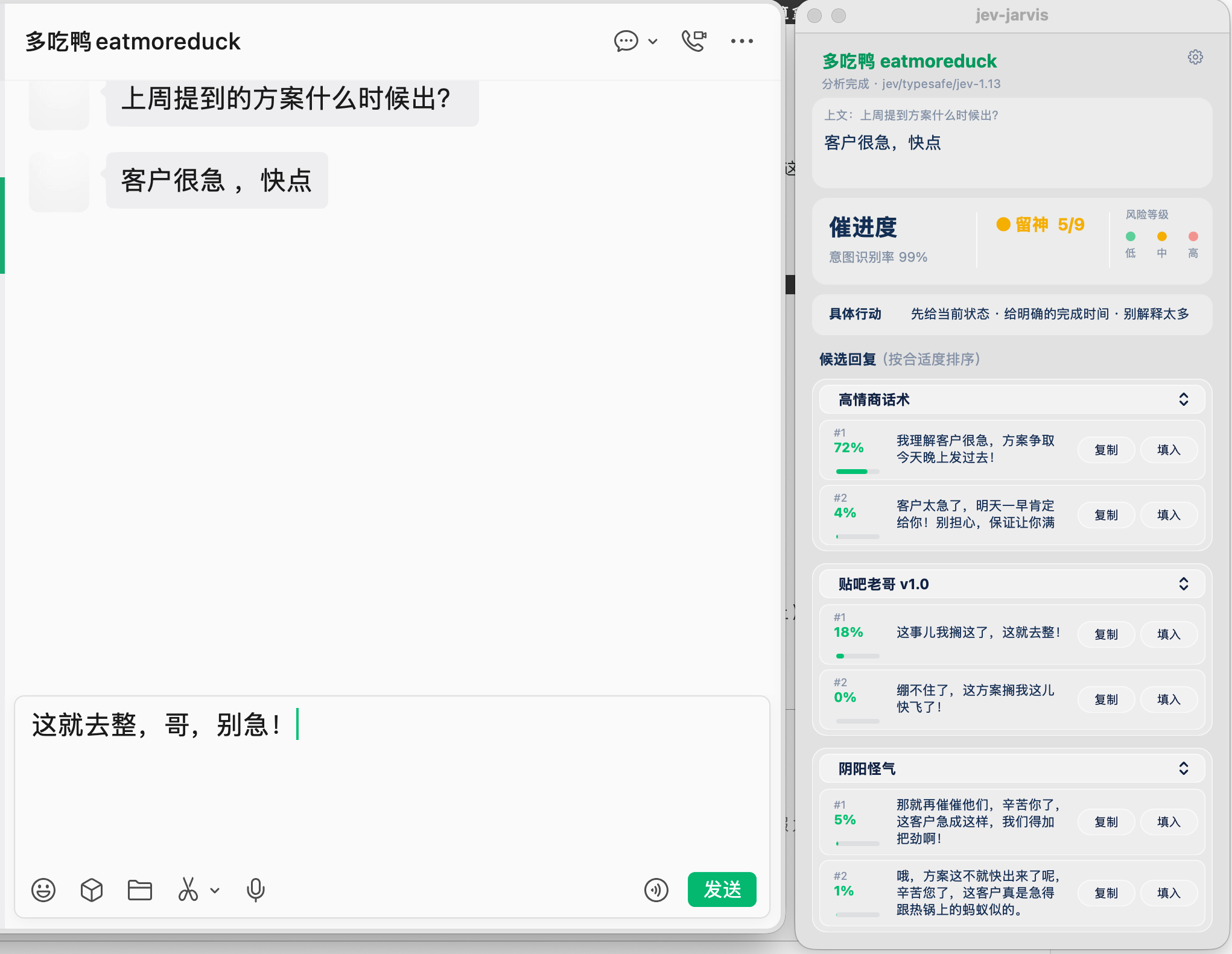The height and width of the screenshot is (954, 1232).
Task: Fill in the 72% reply with 填入
Action: 1169,450
